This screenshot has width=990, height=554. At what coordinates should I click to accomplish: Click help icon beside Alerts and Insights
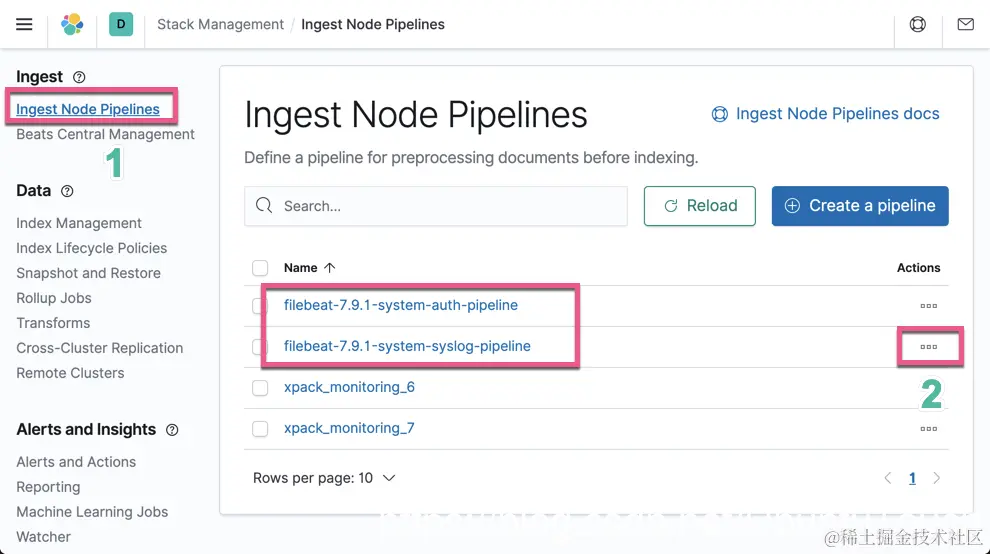point(172,430)
